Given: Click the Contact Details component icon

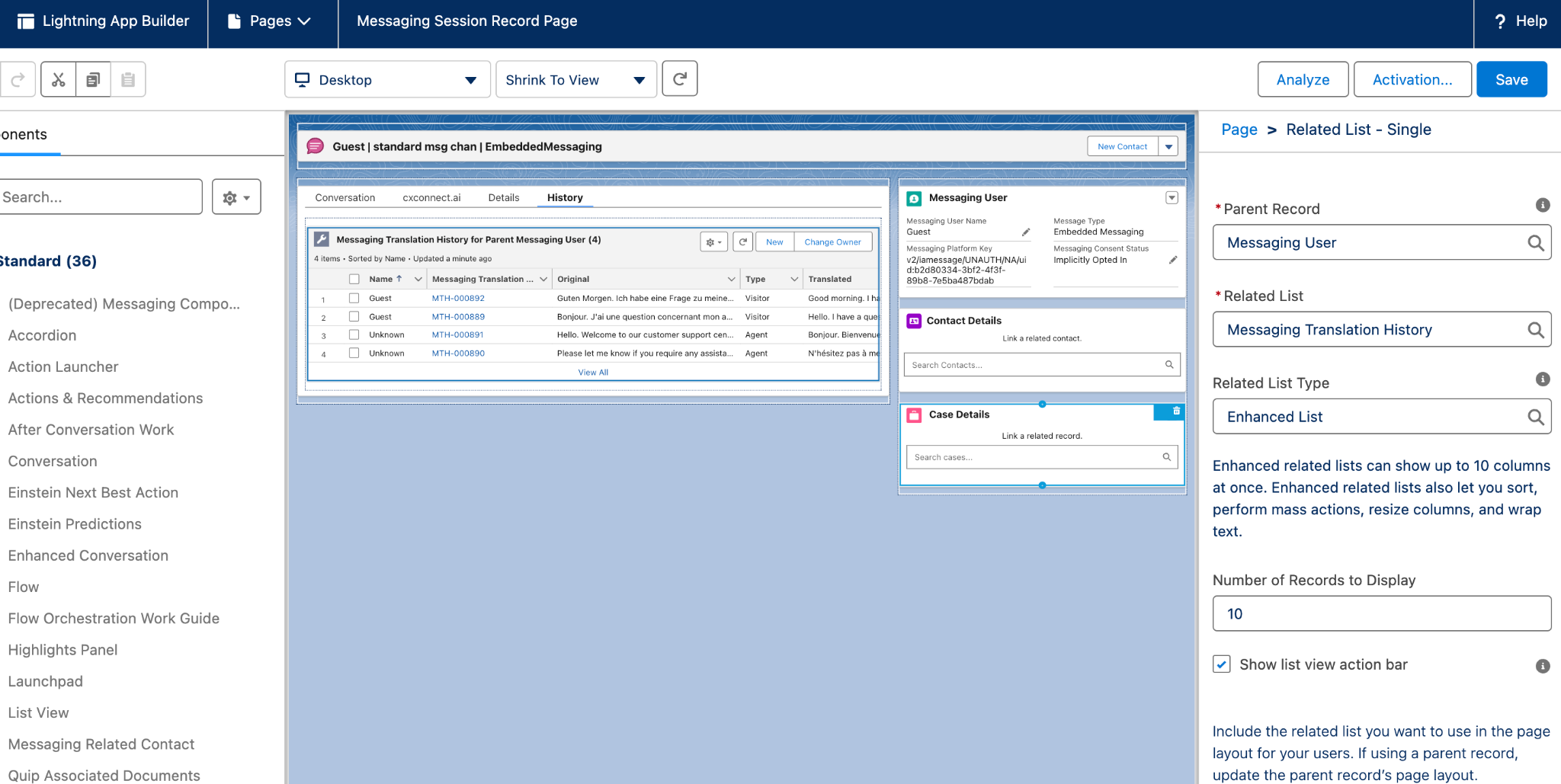Looking at the screenshot, I should [914, 321].
